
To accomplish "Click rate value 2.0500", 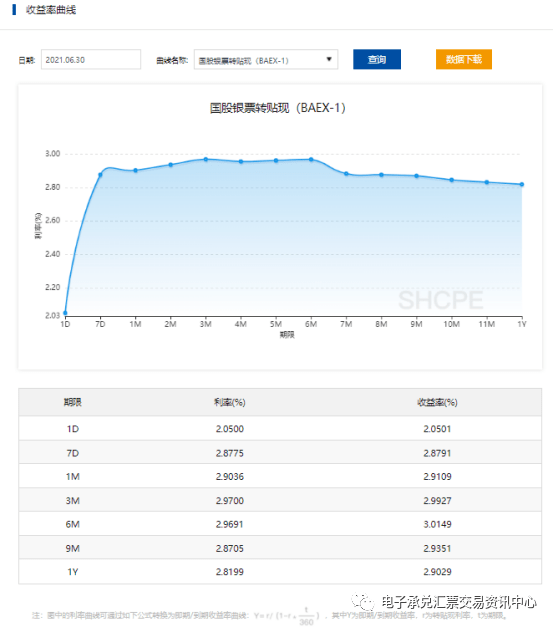I will coord(230,429).
